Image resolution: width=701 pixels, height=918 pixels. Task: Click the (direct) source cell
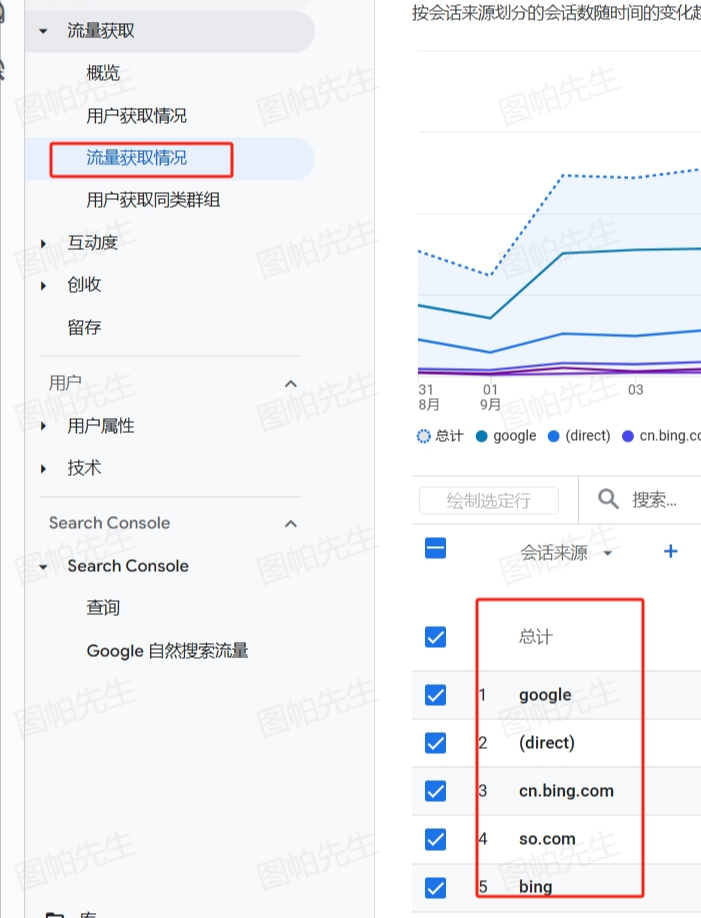[547, 743]
